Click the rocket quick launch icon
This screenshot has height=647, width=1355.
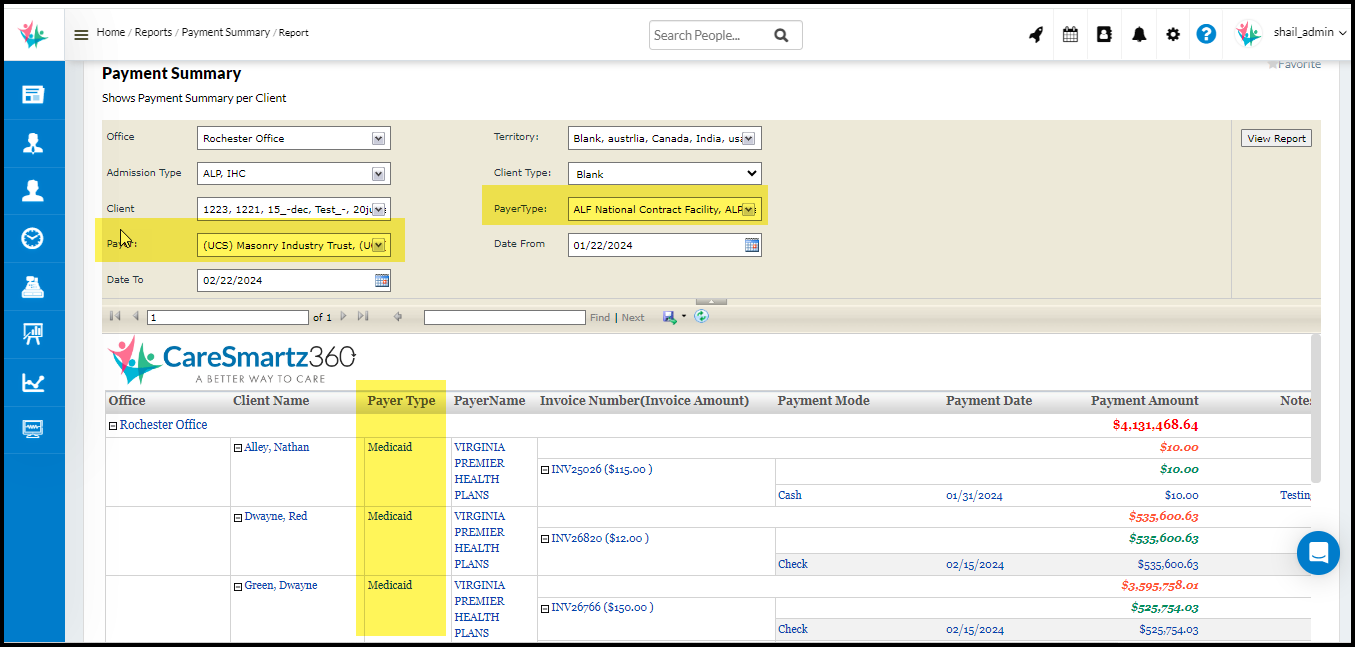pos(1036,35)
